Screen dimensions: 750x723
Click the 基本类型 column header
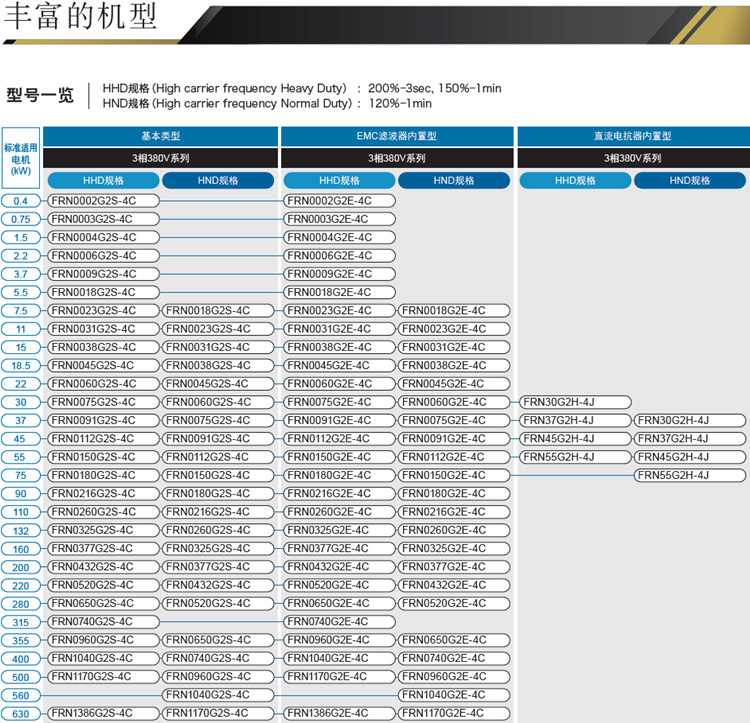coord(160,136)
